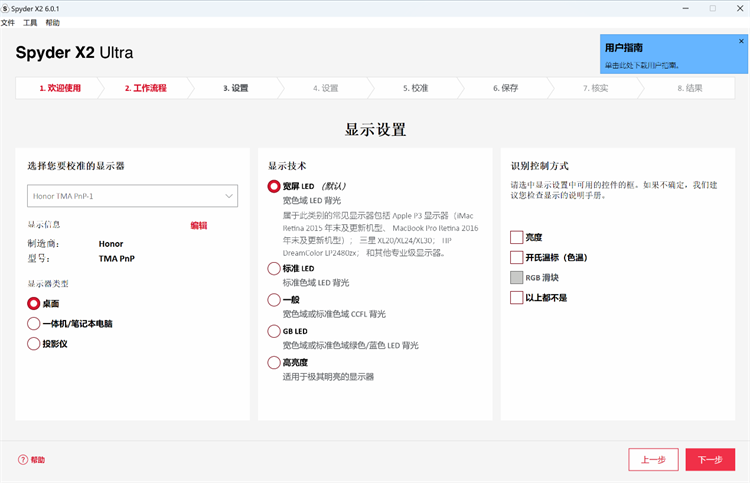Click the 显示设置 page heading

click(x=375, y=130)
